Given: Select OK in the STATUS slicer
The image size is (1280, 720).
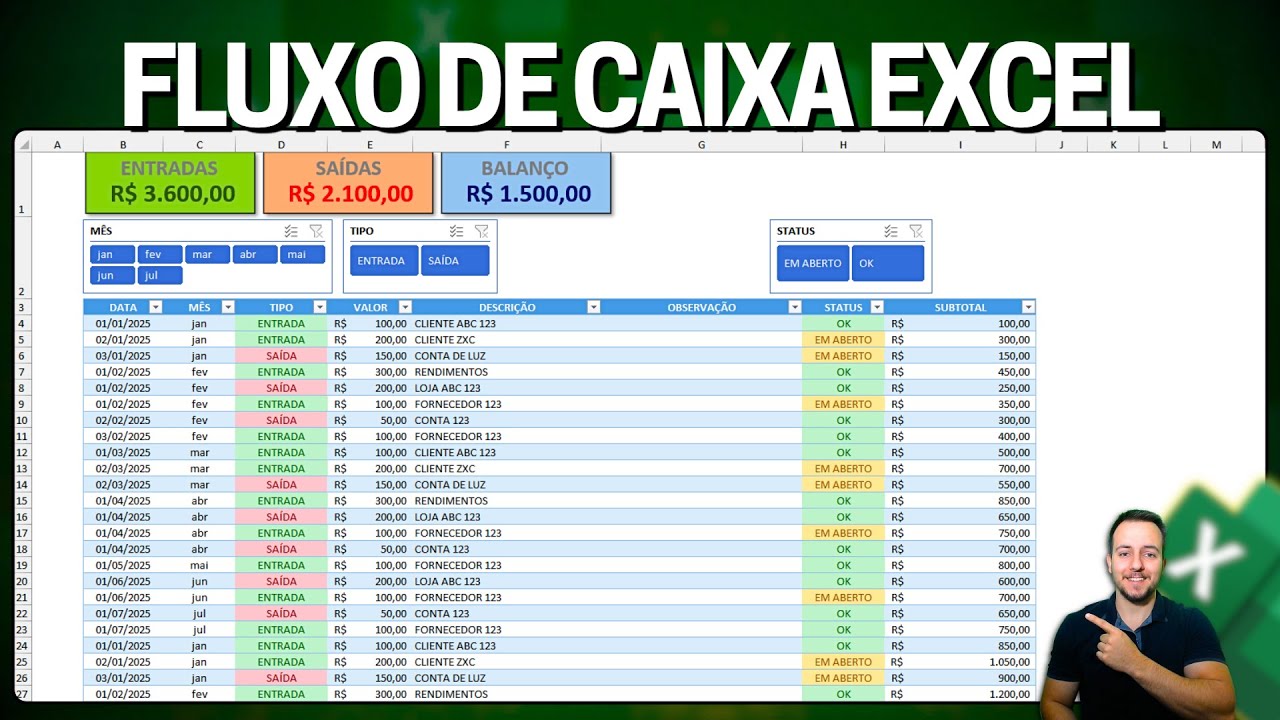Looking at the screenshot, I should point(888,263).
